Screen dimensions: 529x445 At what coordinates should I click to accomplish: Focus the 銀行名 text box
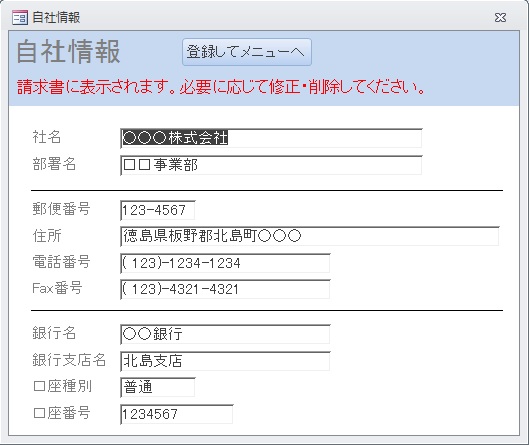pyautogui.click(x=225, y=334)
